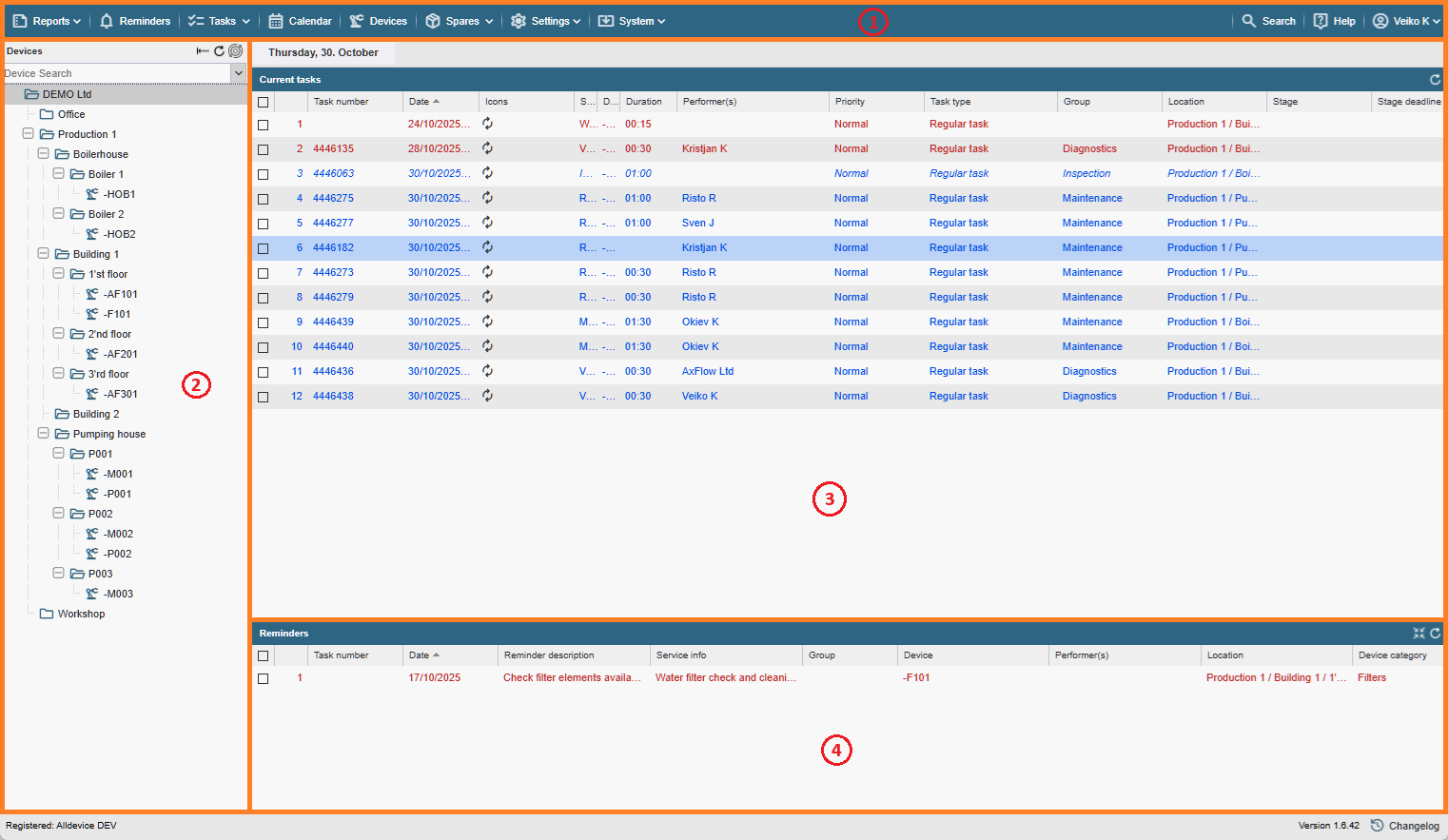Refresh the Reminders panel
The height and width of the screenshot is (840, 1448).
tap(1435, 634)
